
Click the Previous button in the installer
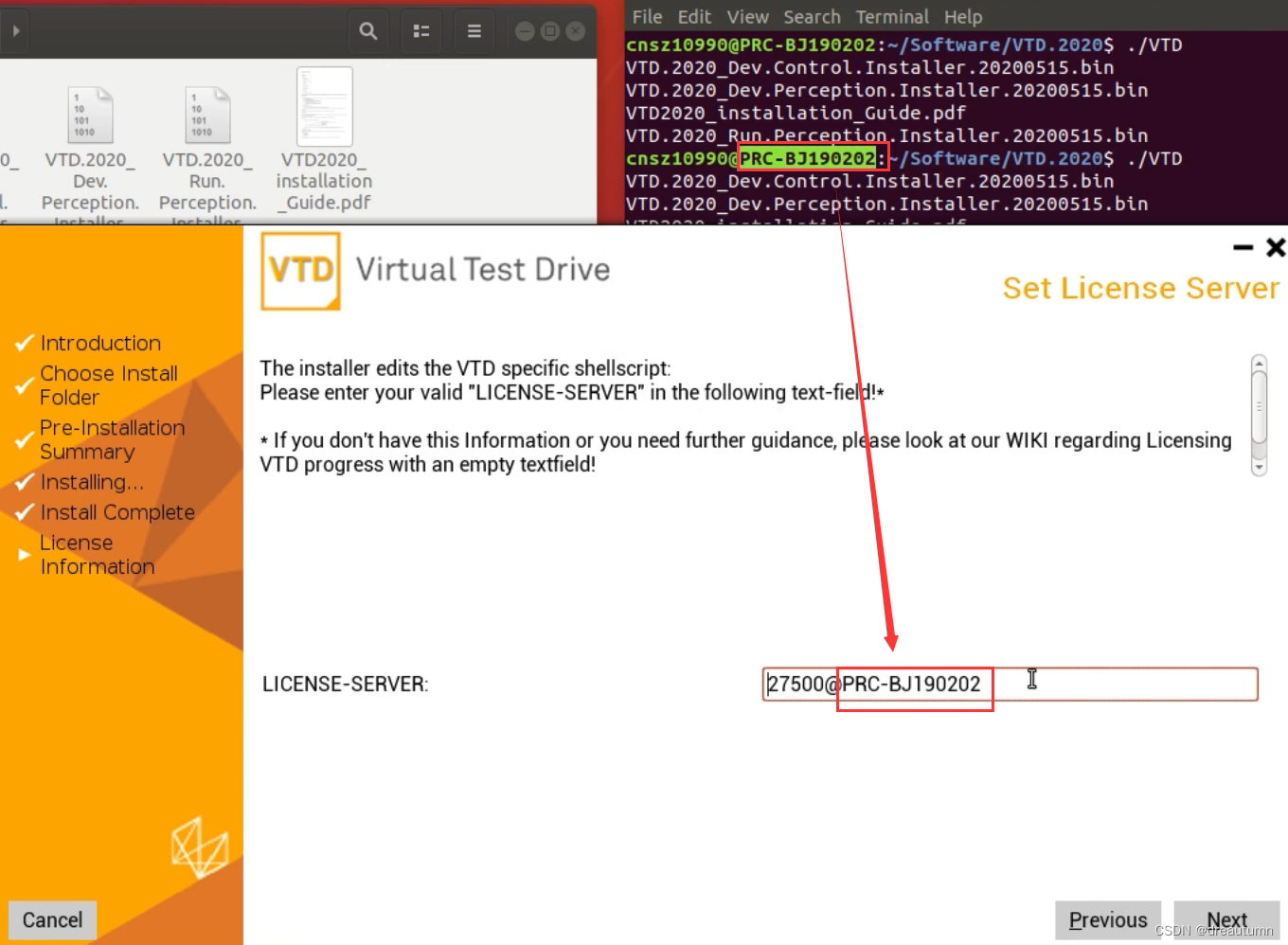click(x=1108, y=920)
